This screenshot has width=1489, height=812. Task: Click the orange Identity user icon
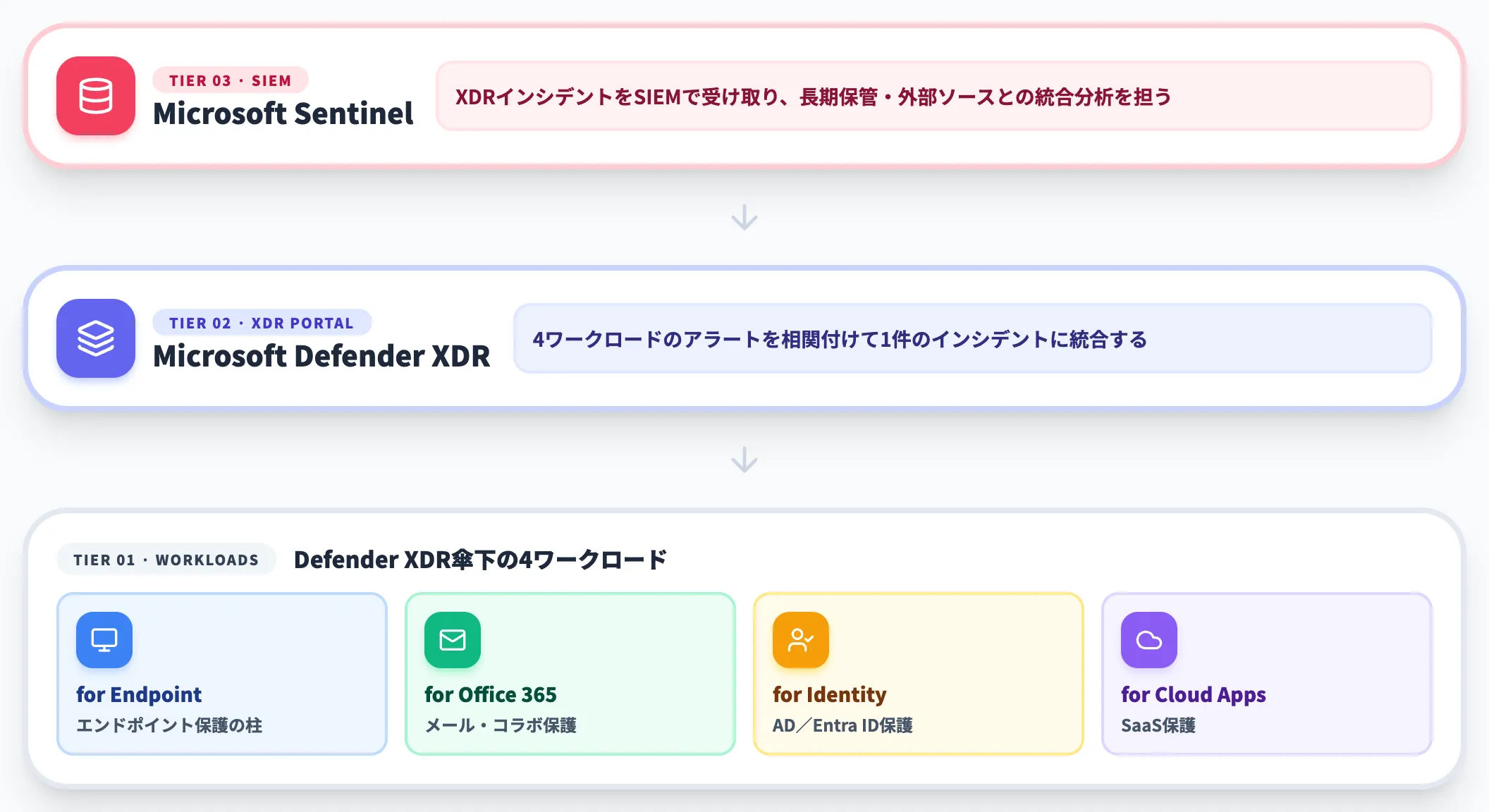[x=801, y=640]
